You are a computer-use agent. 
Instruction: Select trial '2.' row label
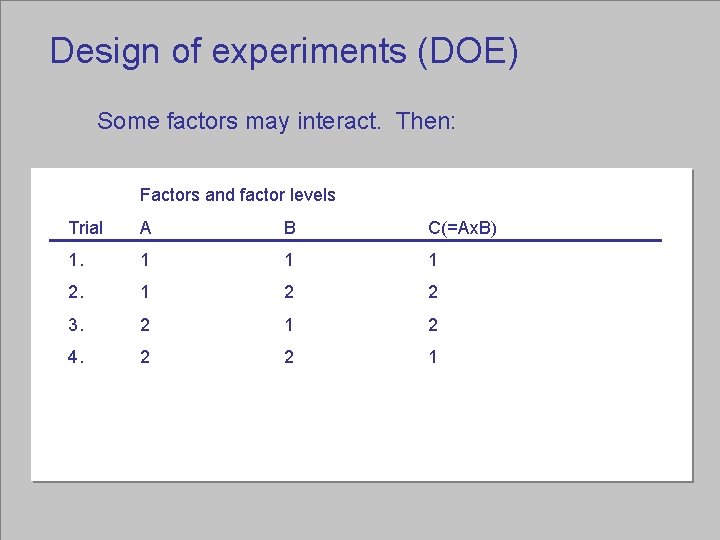(x=77, y=292)
